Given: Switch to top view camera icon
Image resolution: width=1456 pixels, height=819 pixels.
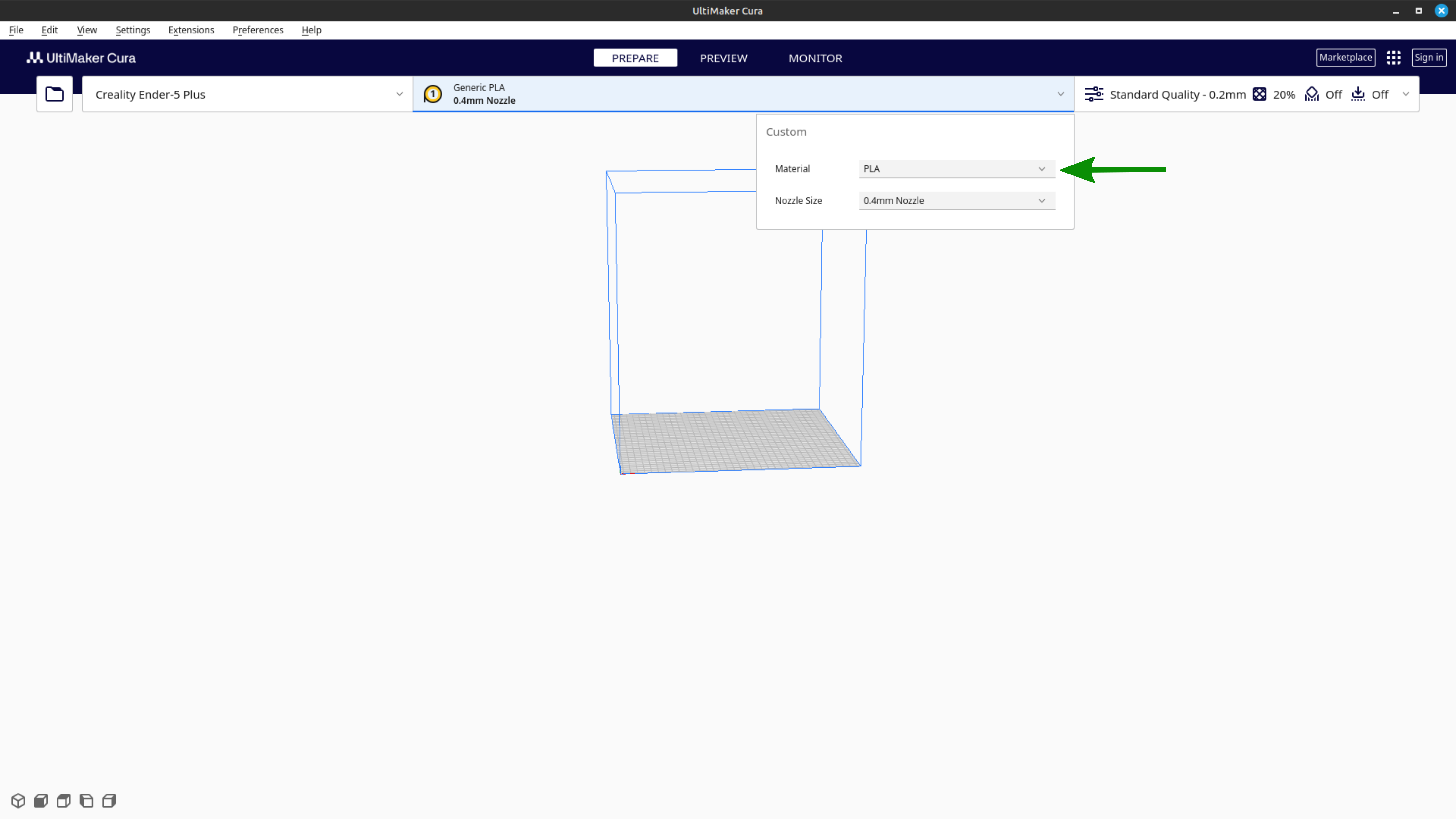Looking at the screenshot, I should pos(63,800).
